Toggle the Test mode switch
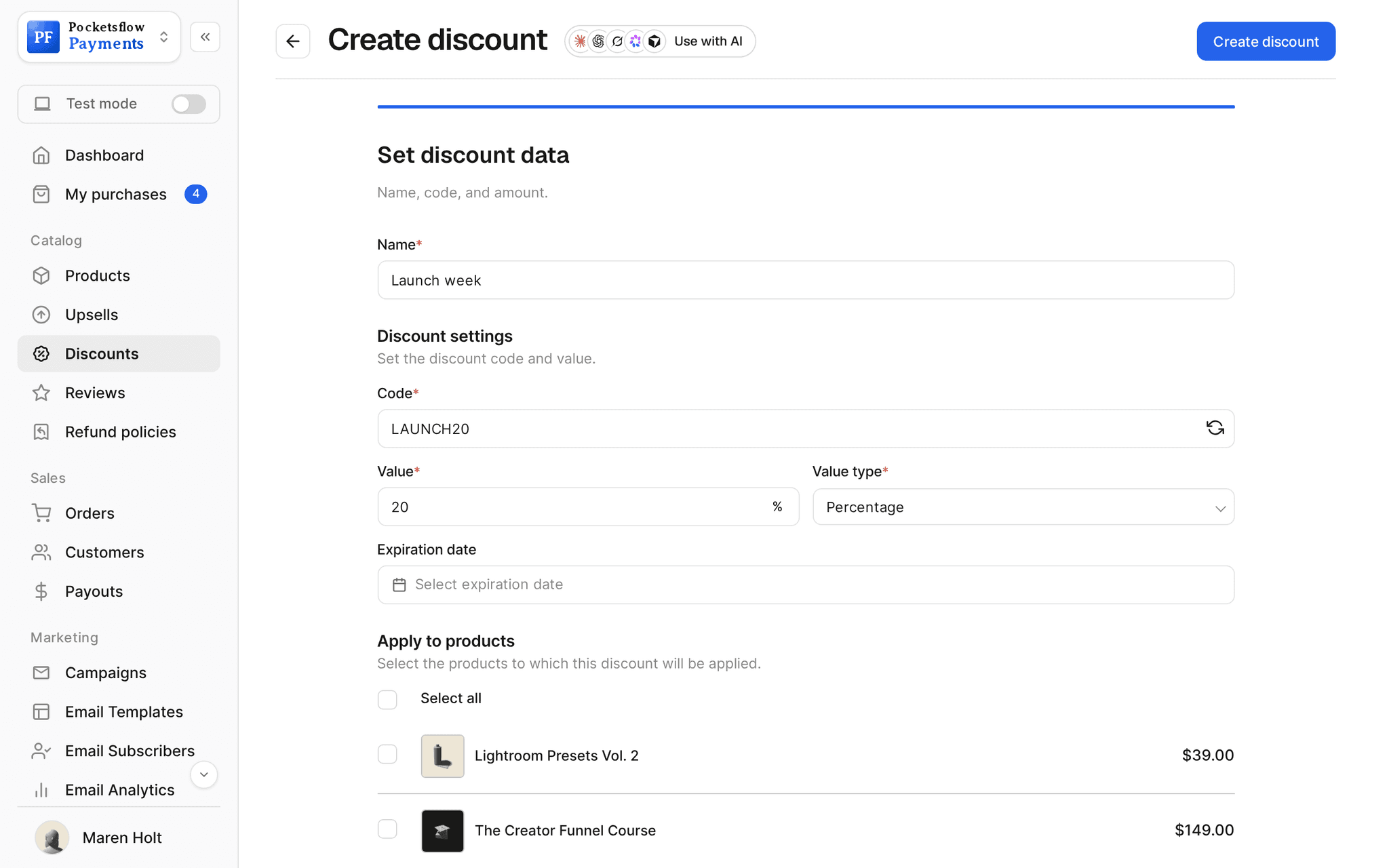The height and width of the screenshot is (868, 1389). tap(189, 104)
